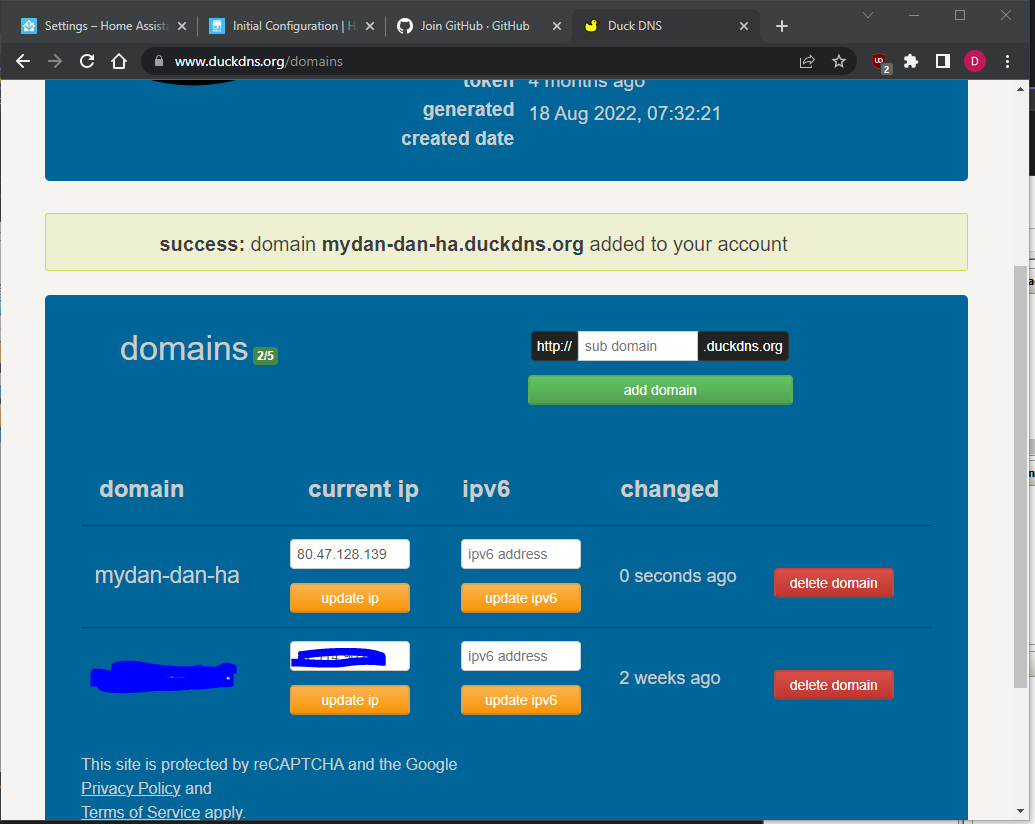Click the 'domain' column header
Screen dimensions: 1035x824
142,489
